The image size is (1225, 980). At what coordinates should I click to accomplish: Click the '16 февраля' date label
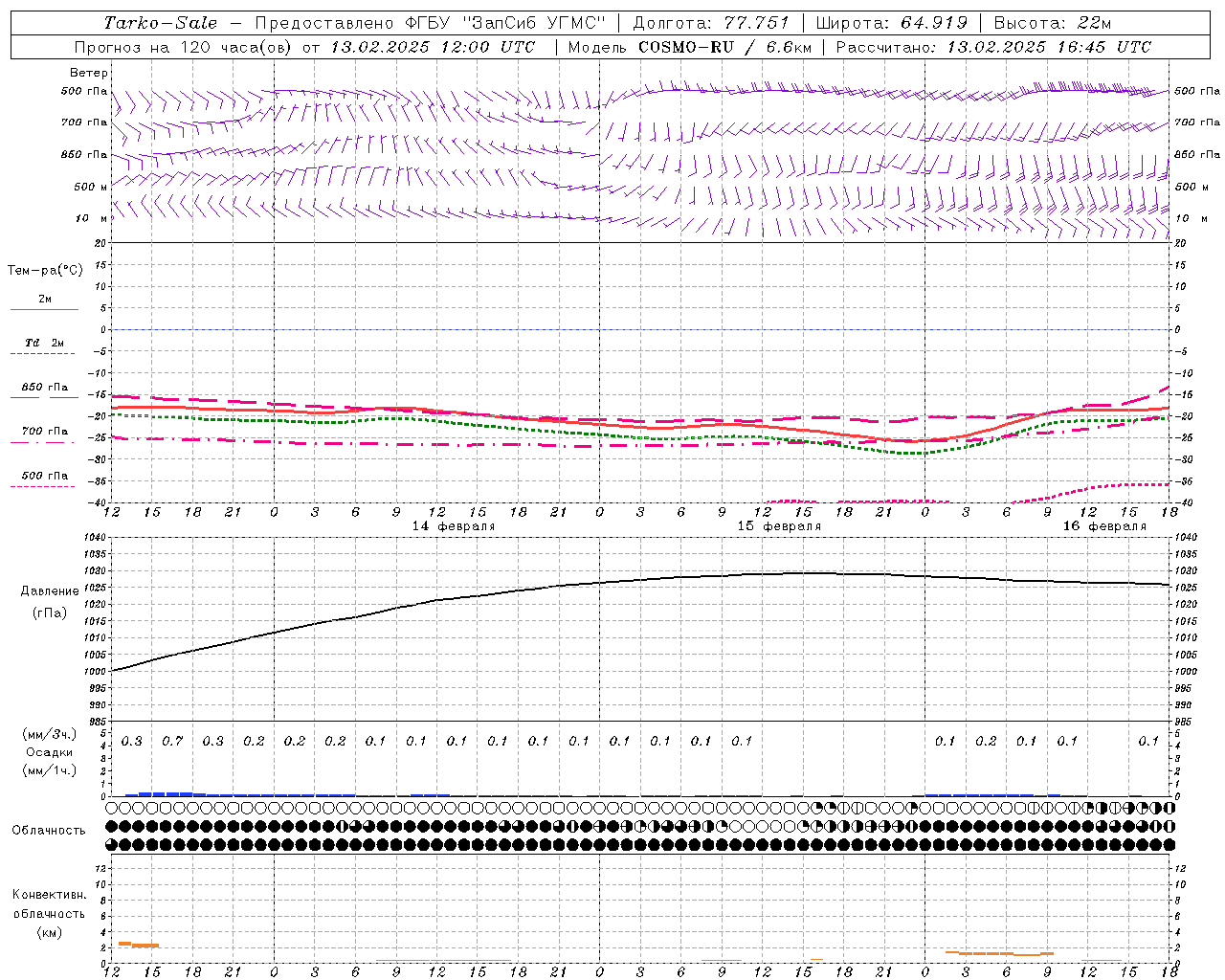click(1104, 526)
